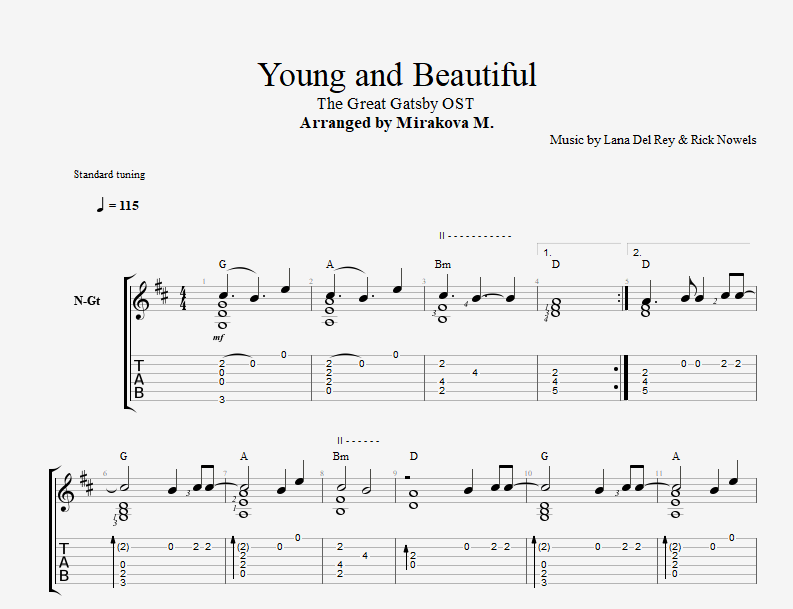Viewport: 793px width, 609px height.
Task: Click the TAB clef in the second system
Action: tap(64, 562)
